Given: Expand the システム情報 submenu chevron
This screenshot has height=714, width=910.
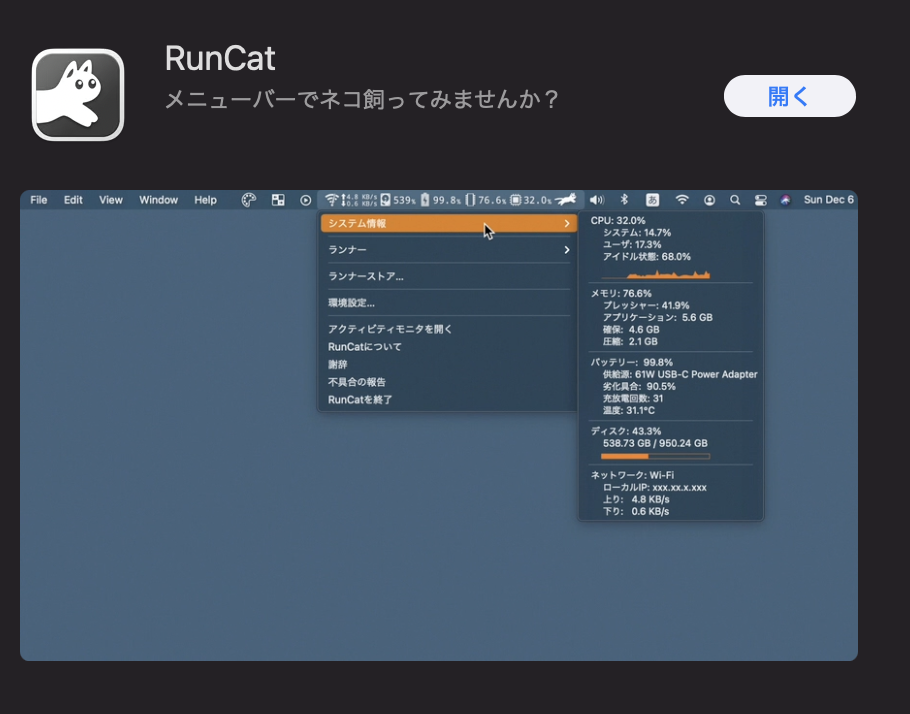Looking at the screenshot, I should pos(567,223).
